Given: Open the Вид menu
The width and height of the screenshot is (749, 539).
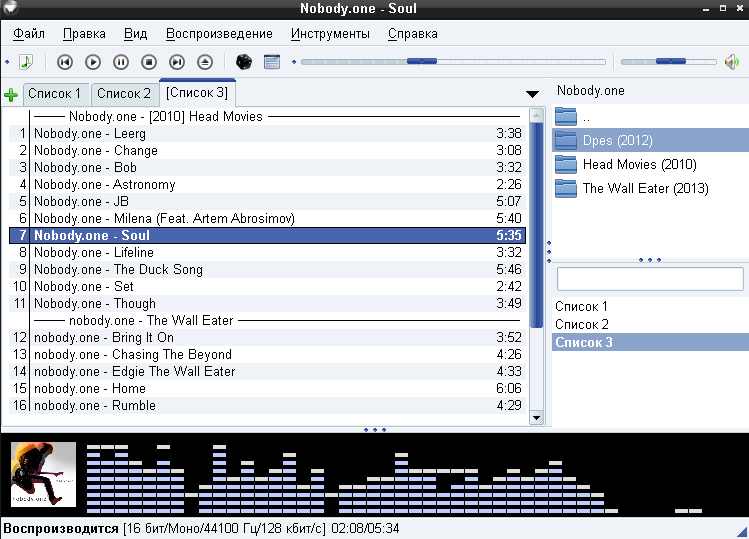Looking at the screenshot, I should pos(135,33).
